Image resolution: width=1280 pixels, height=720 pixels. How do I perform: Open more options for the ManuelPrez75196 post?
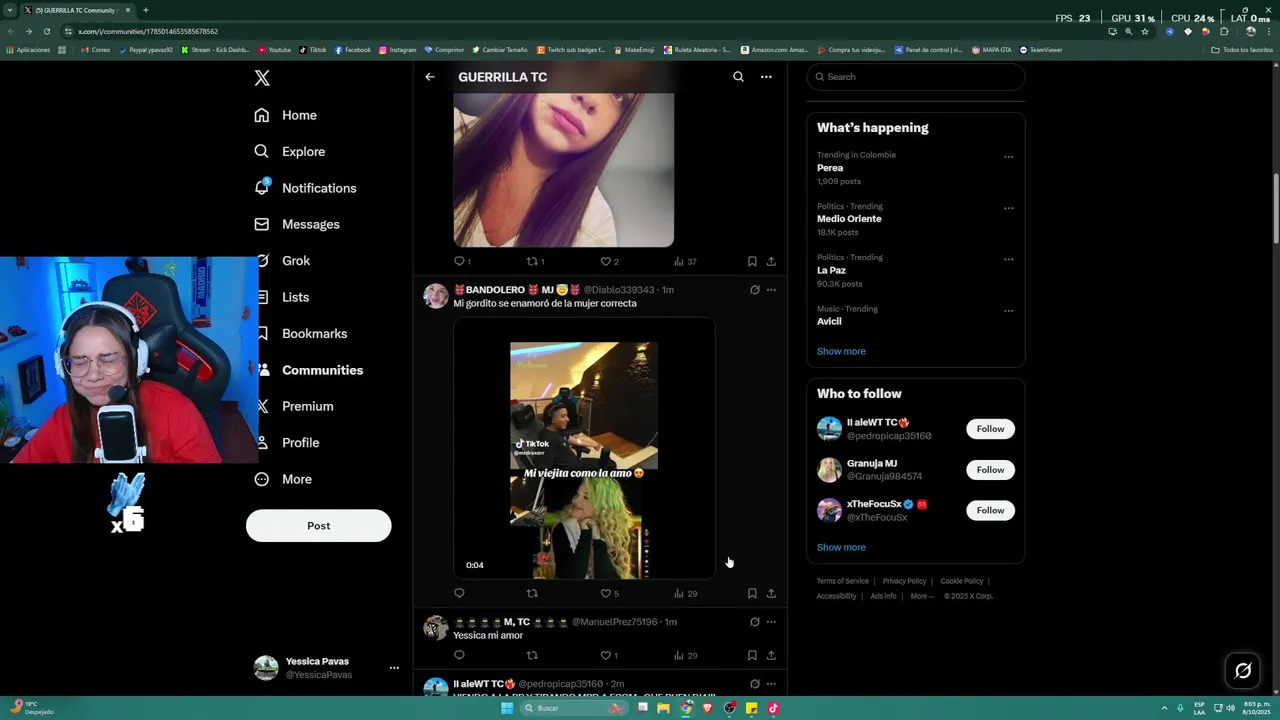coord(771,622)
